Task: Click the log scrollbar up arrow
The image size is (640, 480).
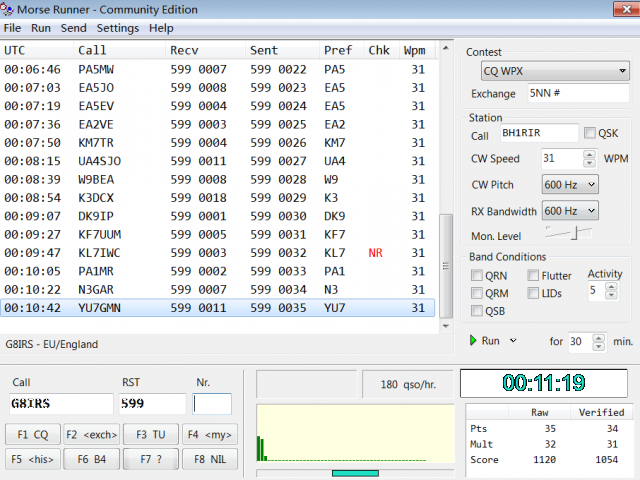Action: coord(446,48)
